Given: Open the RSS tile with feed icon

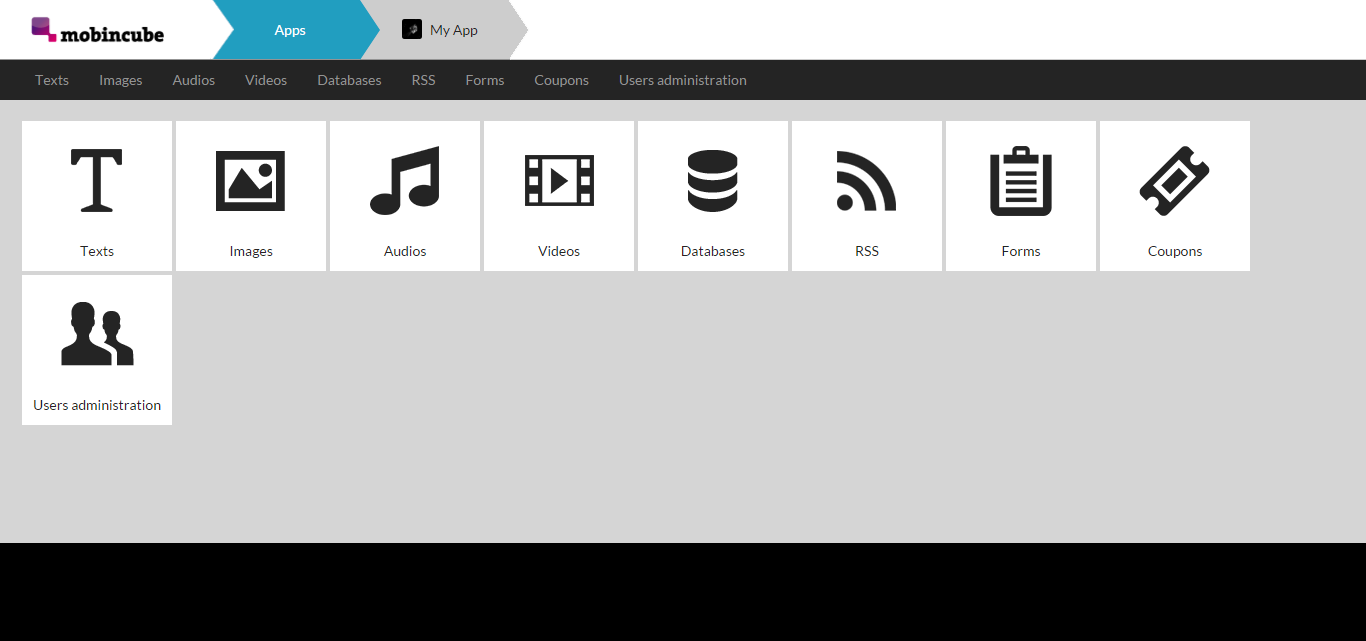Looking at the screenshot, I should click(x=867, y=196).
